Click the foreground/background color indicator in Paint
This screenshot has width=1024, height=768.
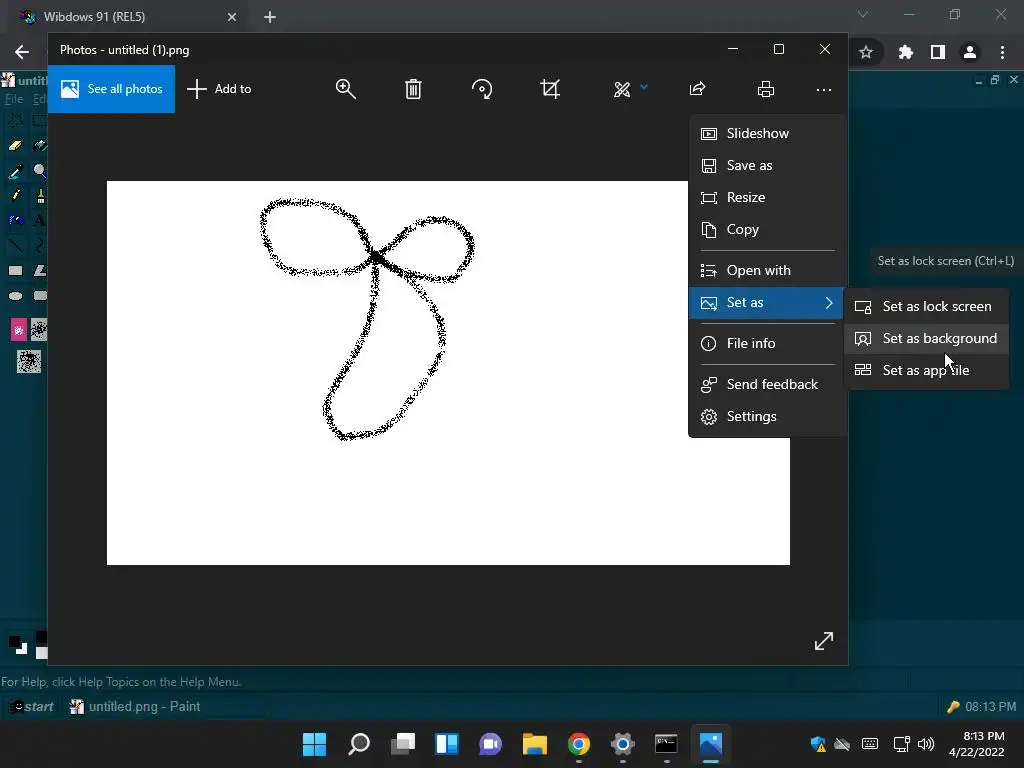pos(18,645)
